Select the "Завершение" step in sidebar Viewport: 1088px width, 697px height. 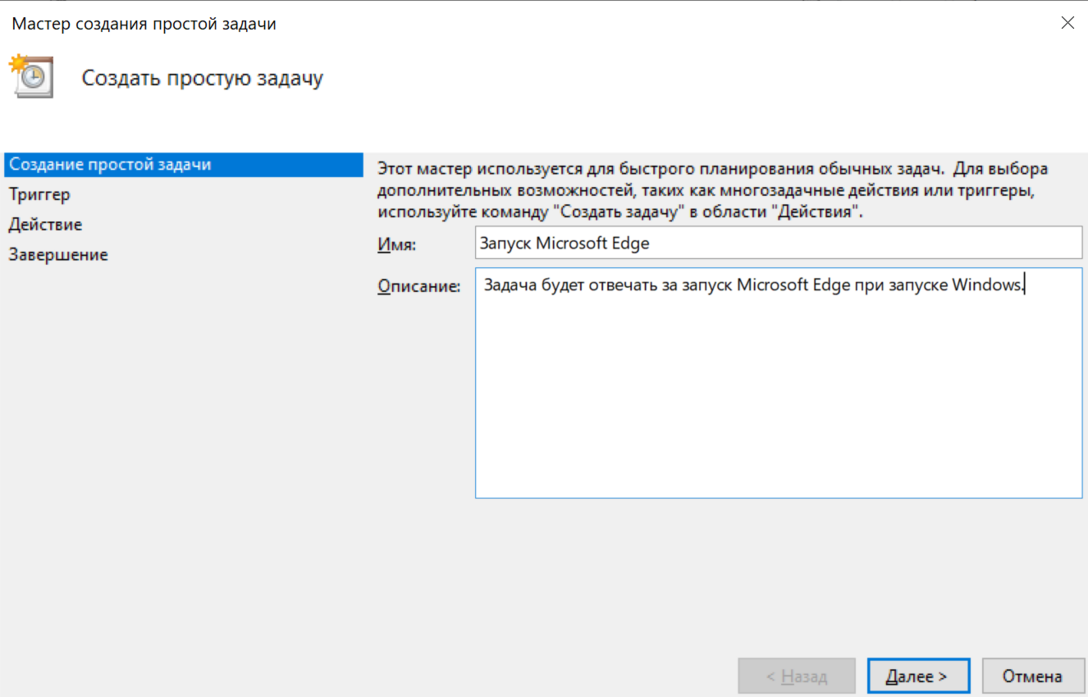click(x=58, y=255)
